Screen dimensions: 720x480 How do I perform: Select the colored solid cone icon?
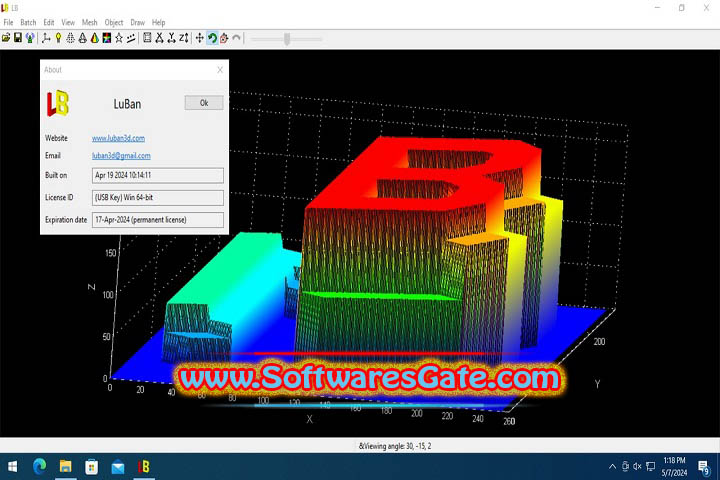[x=95, y=38]
